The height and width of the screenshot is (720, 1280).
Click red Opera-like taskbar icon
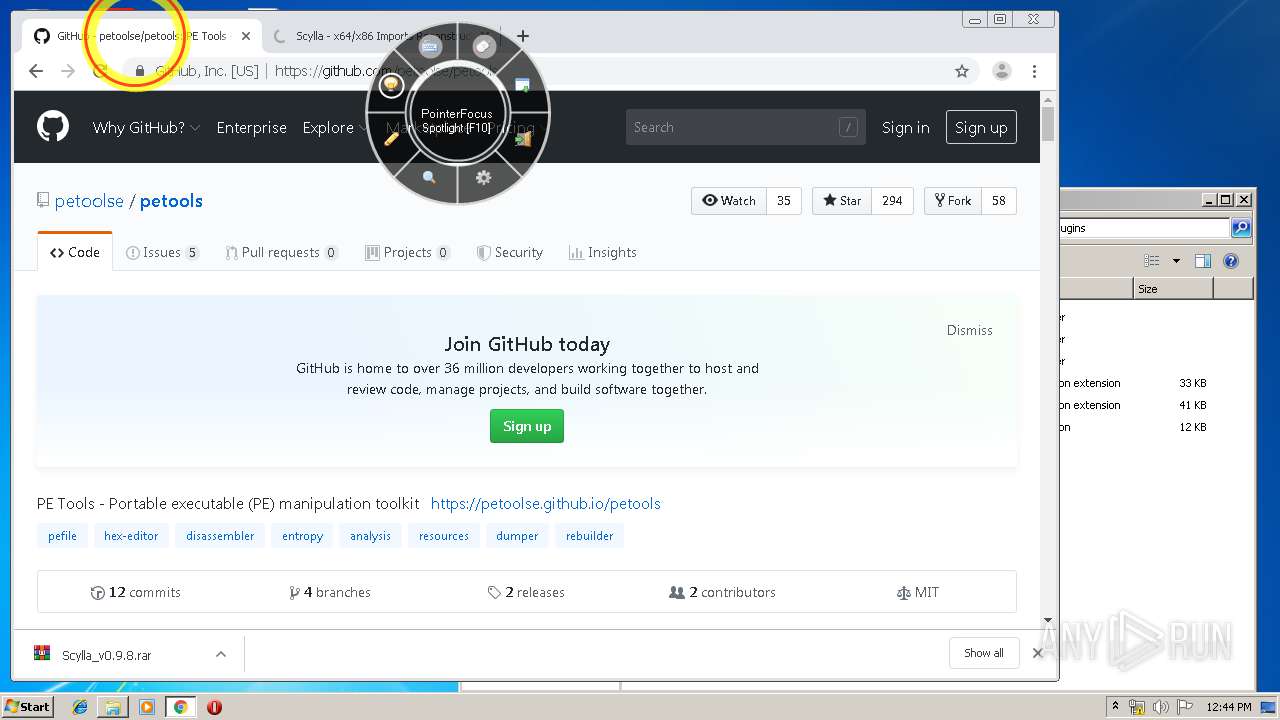click(x=214, y=707)
